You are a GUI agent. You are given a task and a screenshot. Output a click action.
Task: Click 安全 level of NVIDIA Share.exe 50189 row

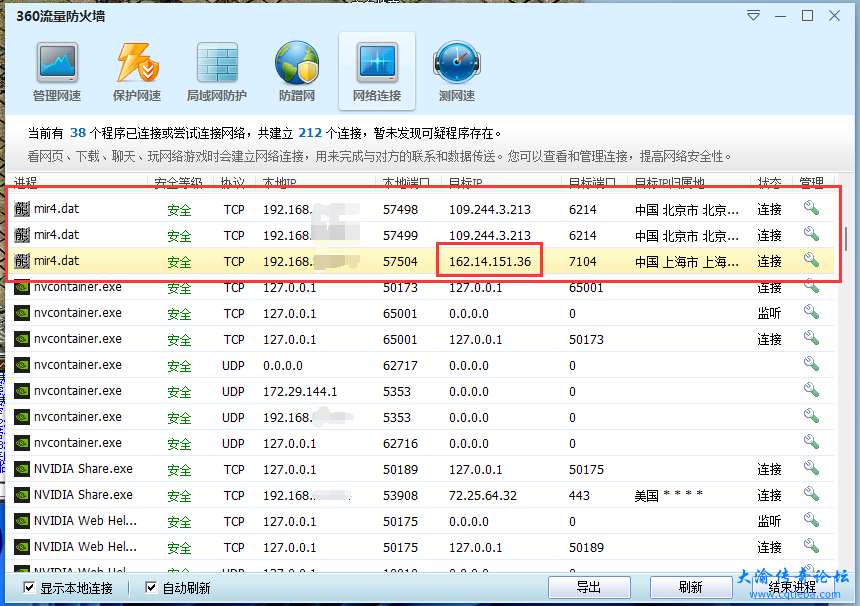pos(179,470)
